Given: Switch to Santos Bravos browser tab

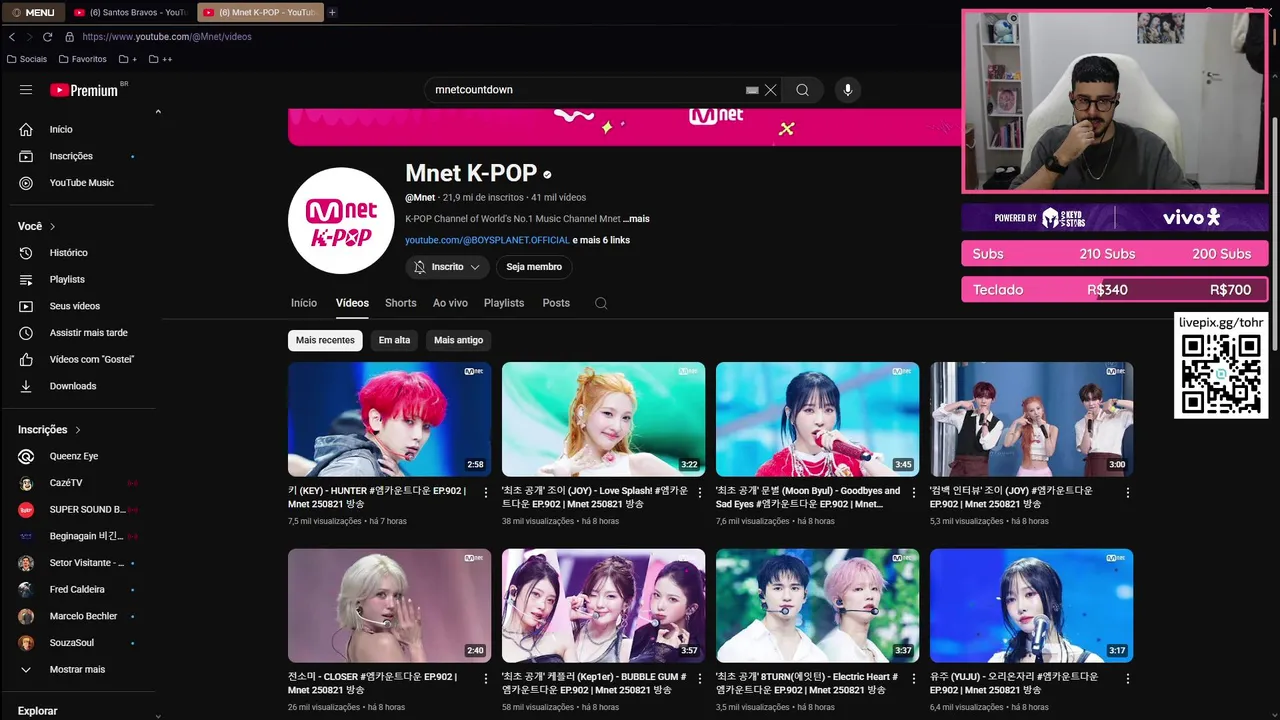Looking at the screenshot, I should [130, 12].
